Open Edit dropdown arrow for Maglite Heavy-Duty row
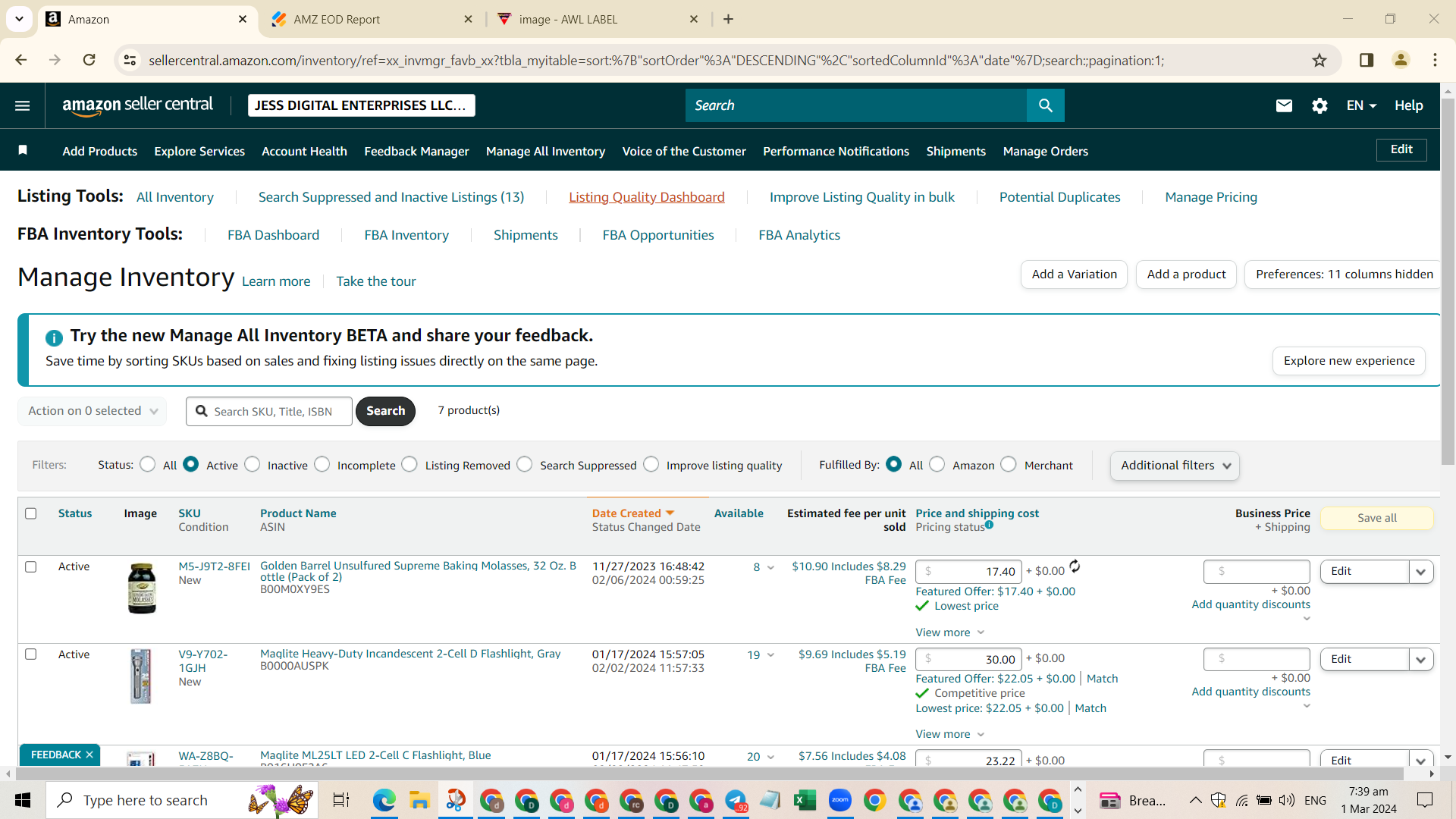The image size is (1456, 819). point(1421,660)
